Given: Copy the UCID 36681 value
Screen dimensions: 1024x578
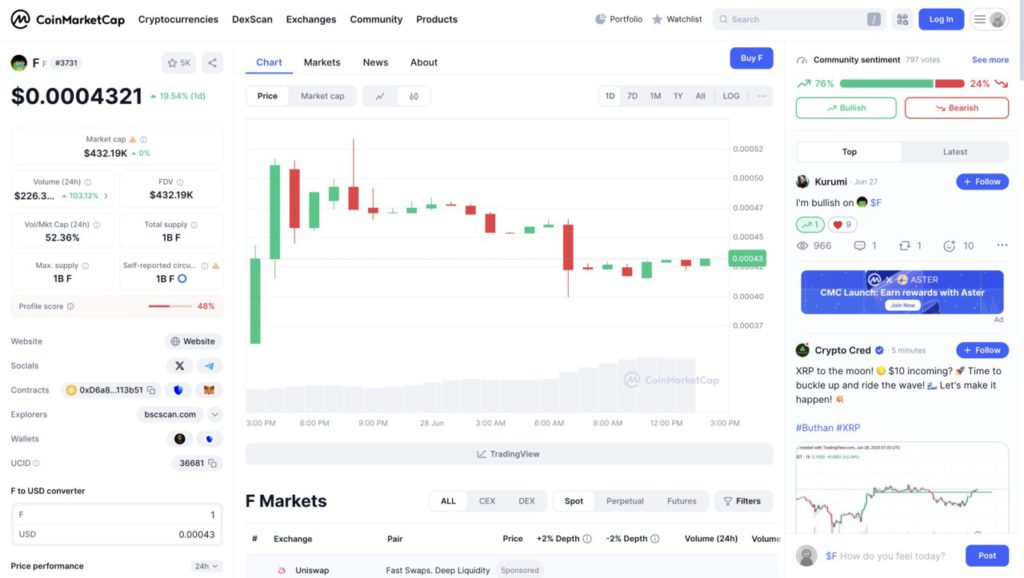Looking at the screenshot, I should (x=212, y=463).
